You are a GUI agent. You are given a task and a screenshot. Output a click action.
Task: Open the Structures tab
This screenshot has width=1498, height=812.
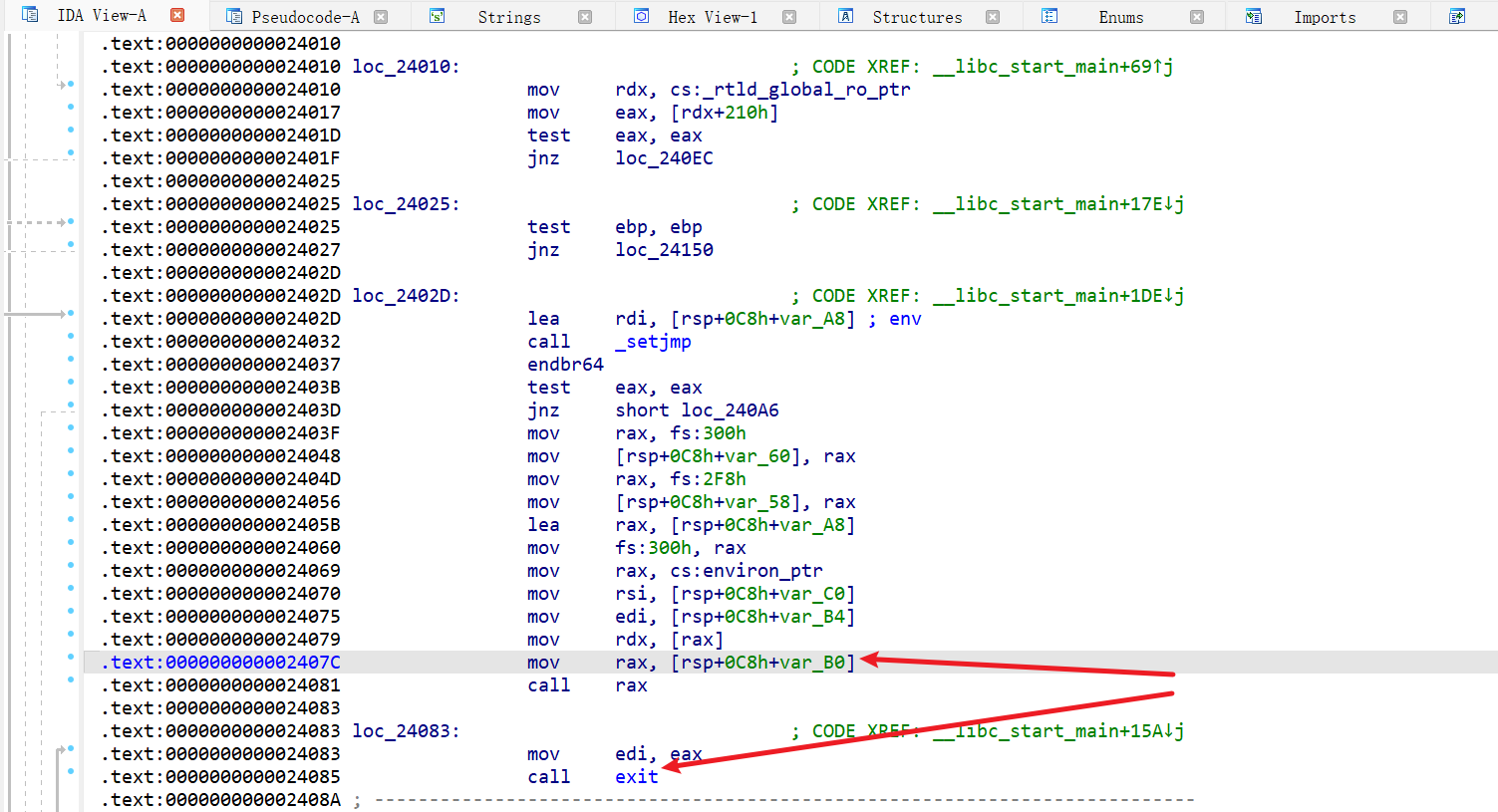pos(917,17)
